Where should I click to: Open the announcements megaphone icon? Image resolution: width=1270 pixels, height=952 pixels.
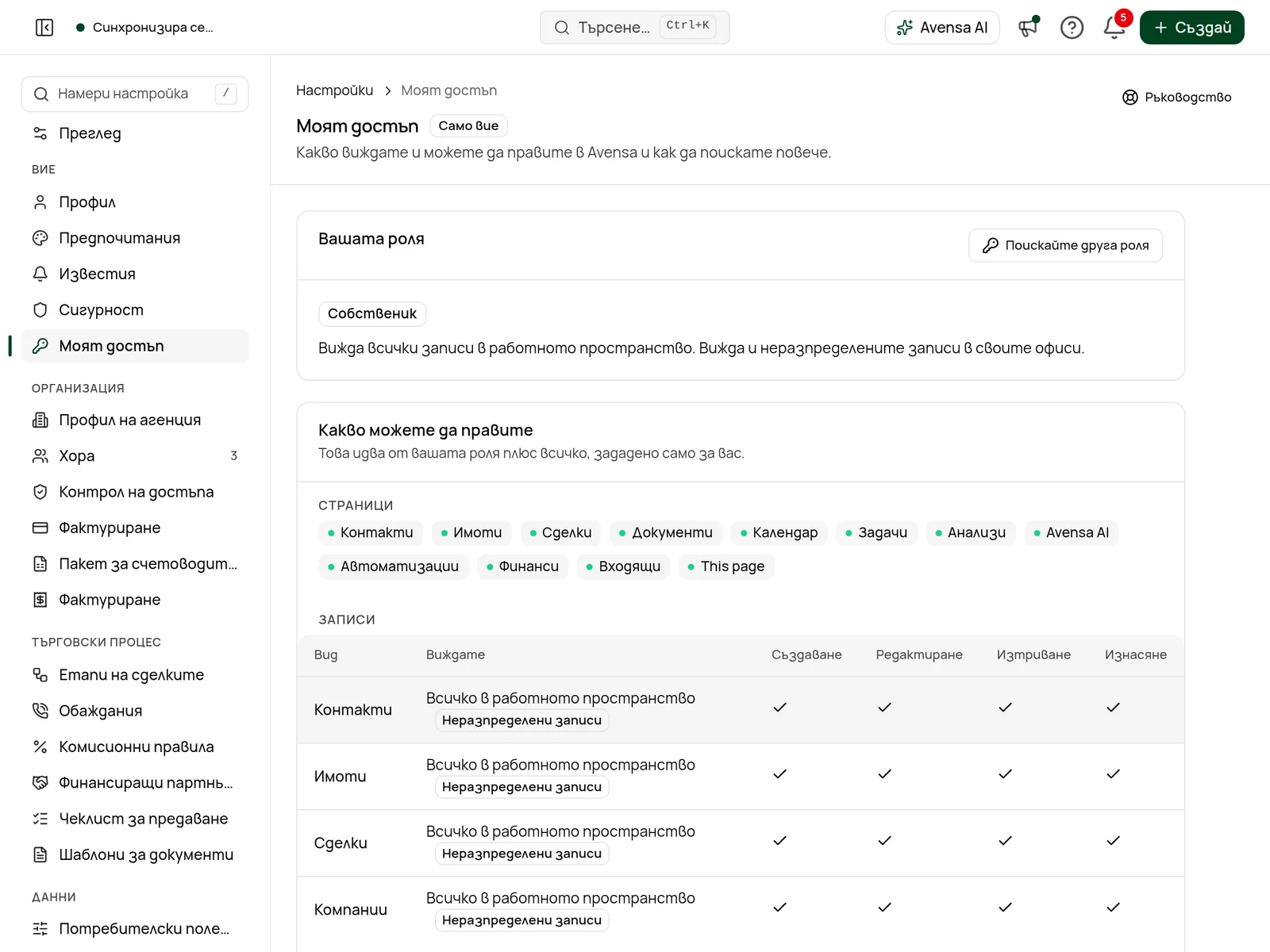(x=1029, y=28)
